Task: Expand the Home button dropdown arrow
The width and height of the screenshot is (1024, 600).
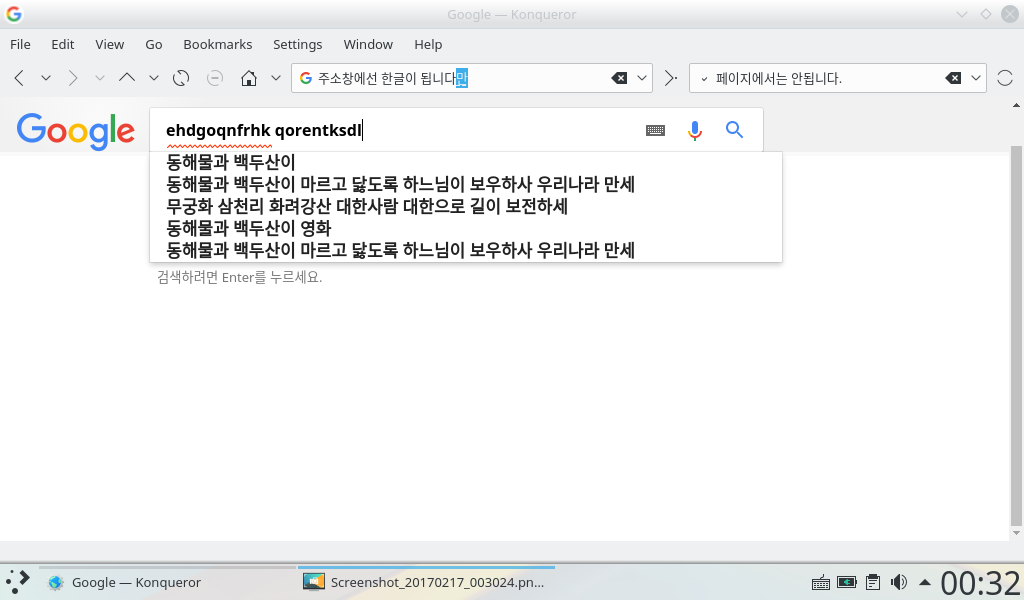Action: point(276,78)
